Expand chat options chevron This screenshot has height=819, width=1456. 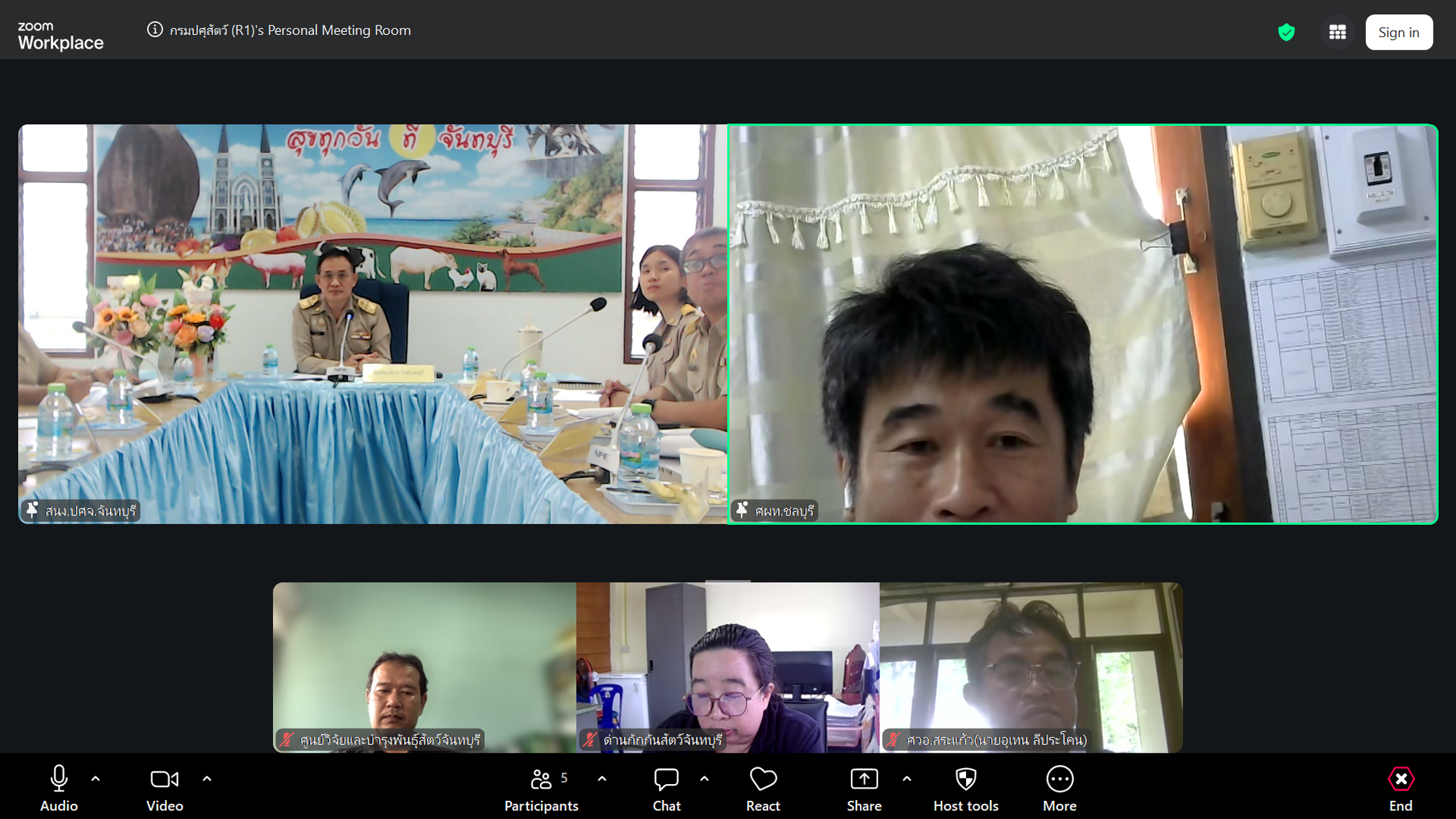(x=705, y=778)
